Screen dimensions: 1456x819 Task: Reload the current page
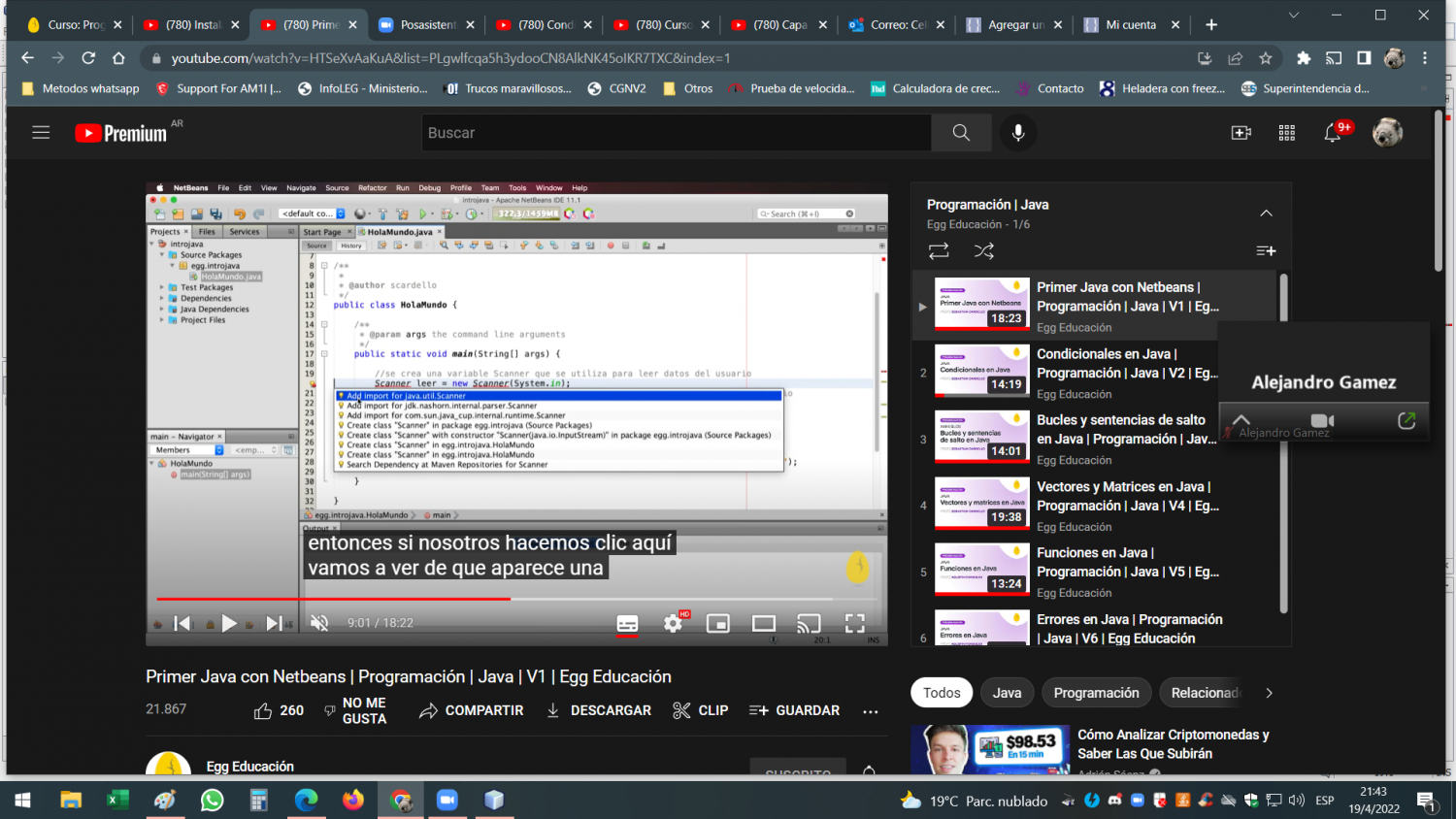click(x=88, y=58)
